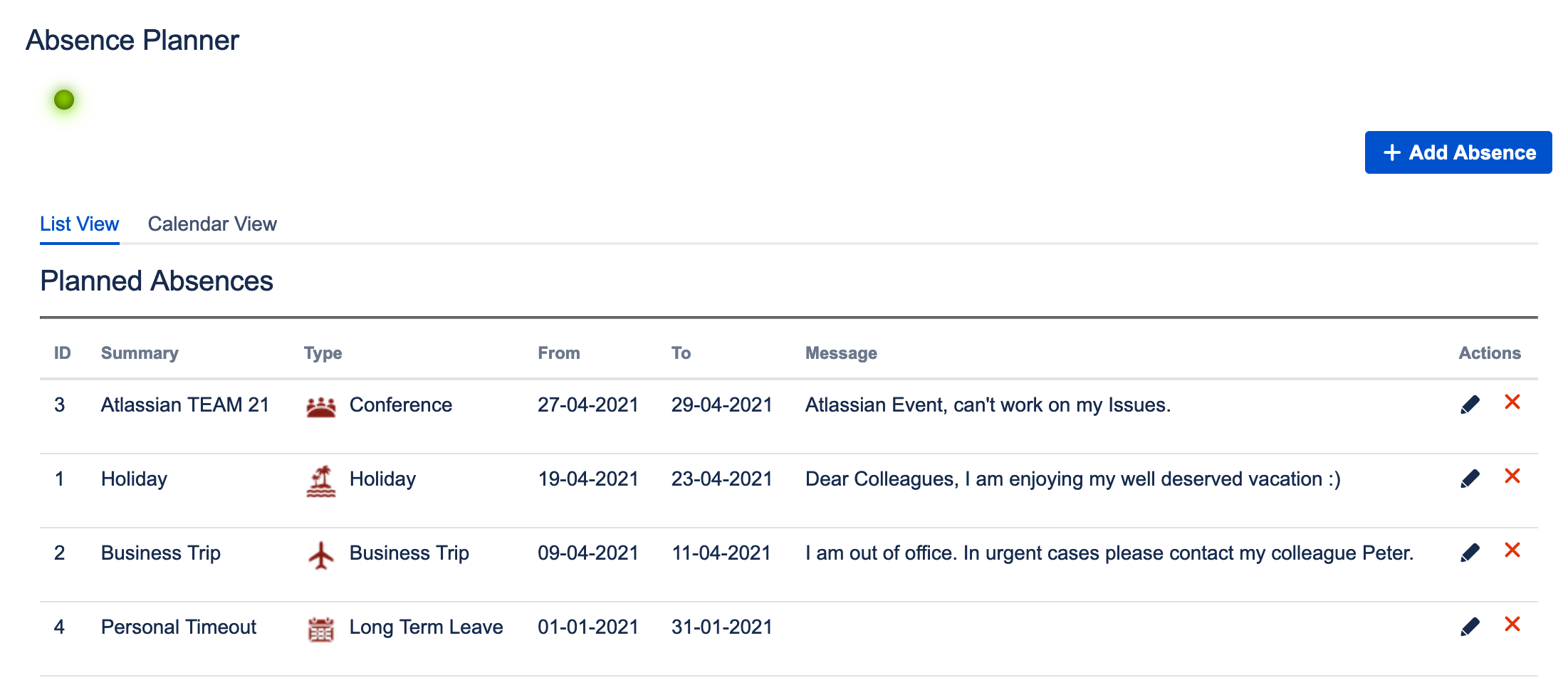Edit the Business Trip absence
This screenshot has height=695, width=1568.
1470,553
